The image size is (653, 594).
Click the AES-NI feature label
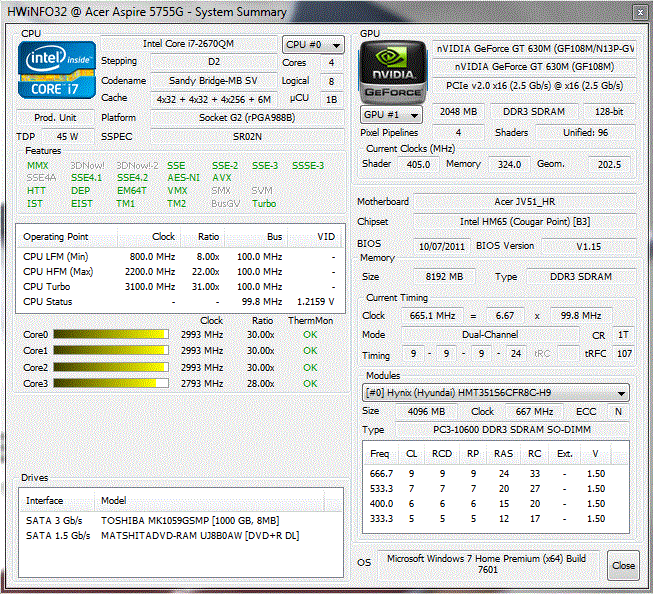tap(183, 178)
